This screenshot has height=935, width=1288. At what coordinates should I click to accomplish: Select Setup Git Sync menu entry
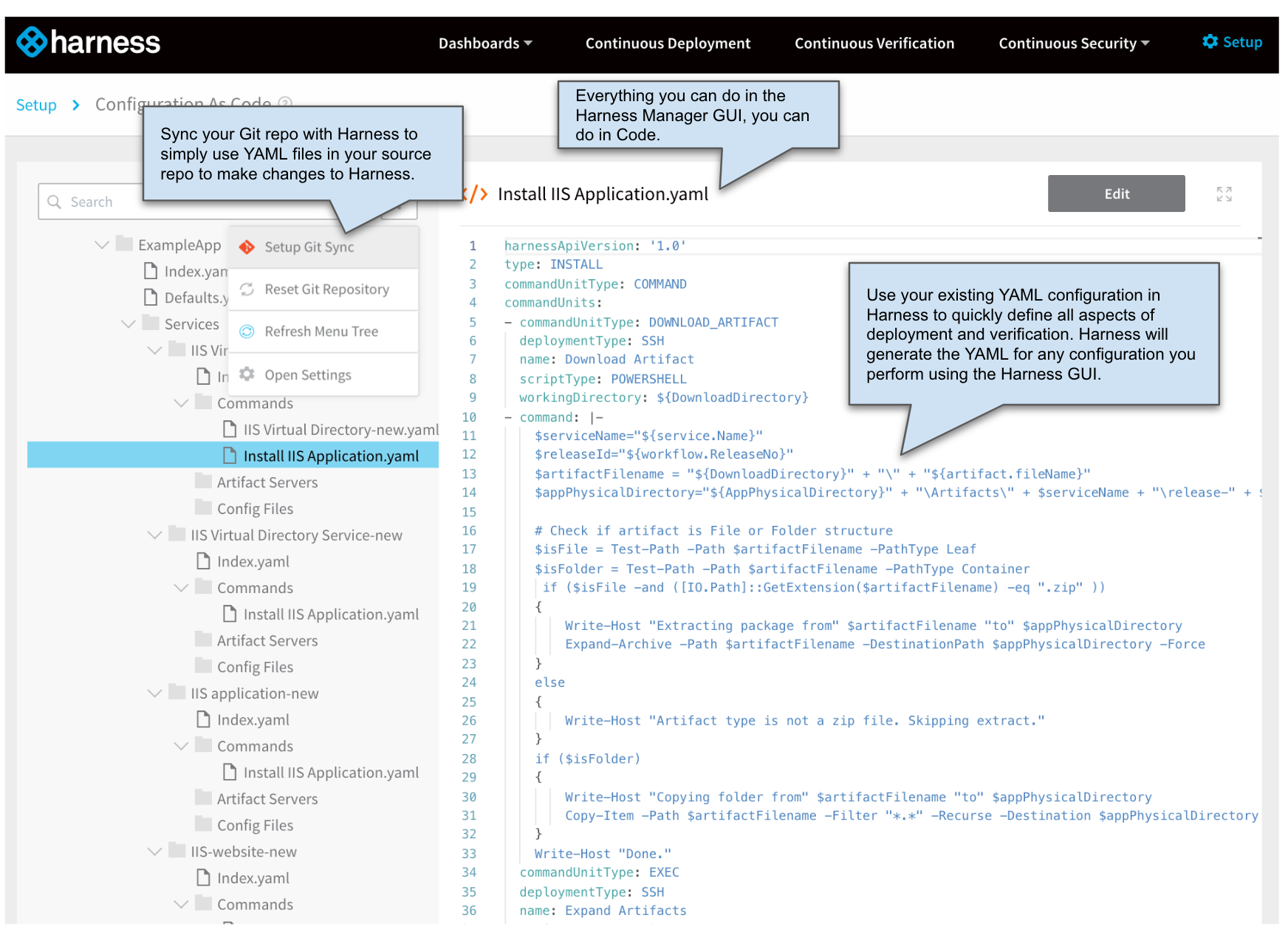point(323,247)
